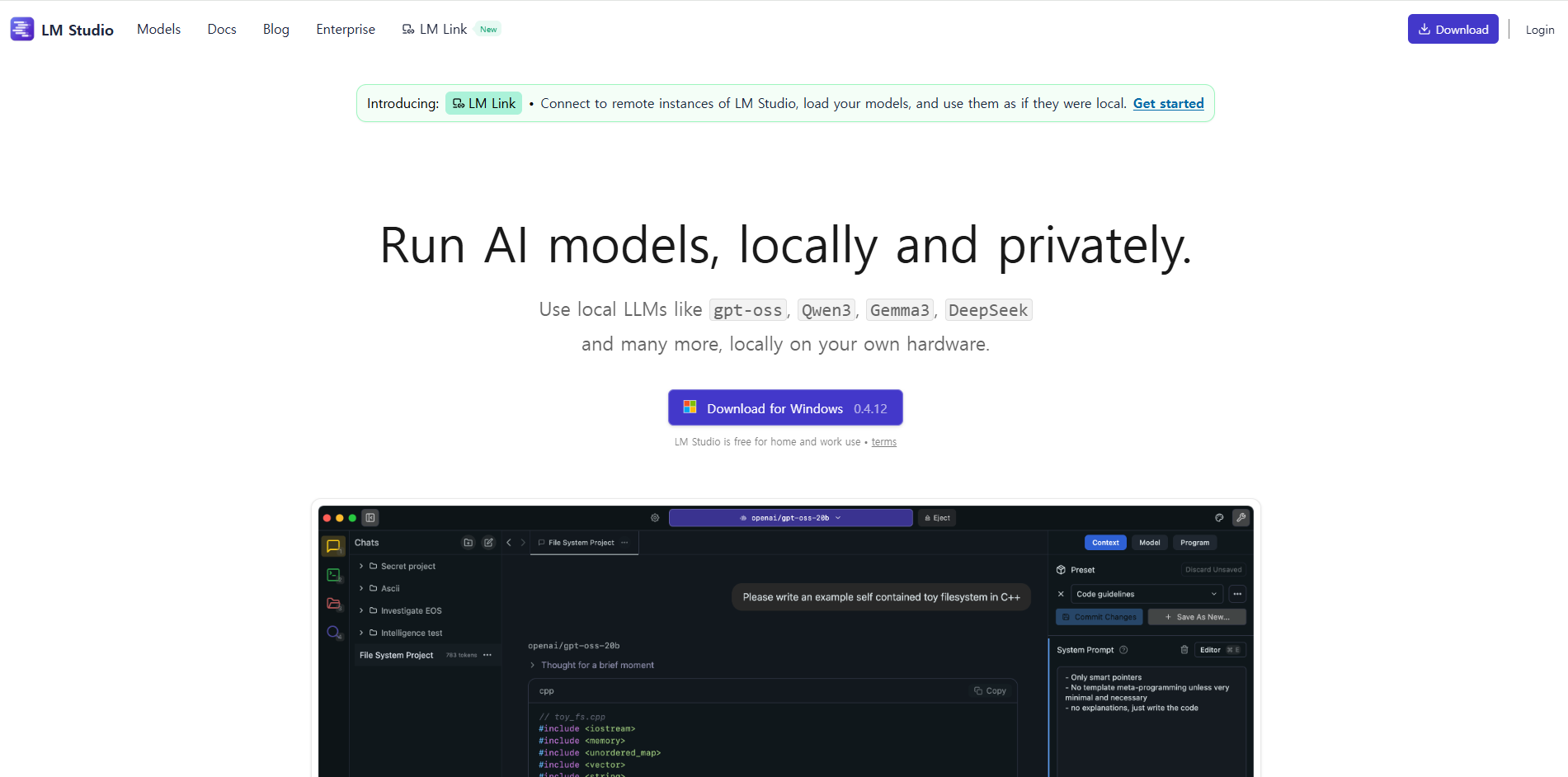Open the preset more options ellipsis

click(1237, 594)
